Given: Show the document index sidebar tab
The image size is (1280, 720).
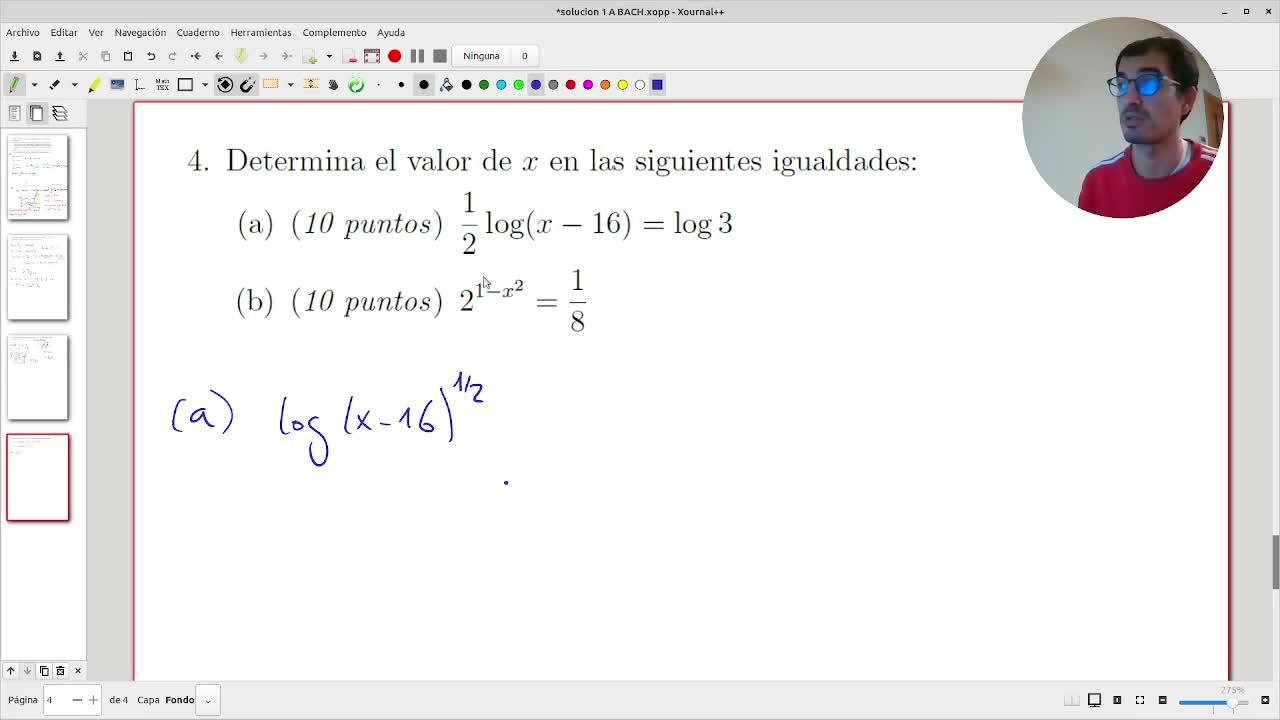Looking at the screenshot, I should coord(14,114).
